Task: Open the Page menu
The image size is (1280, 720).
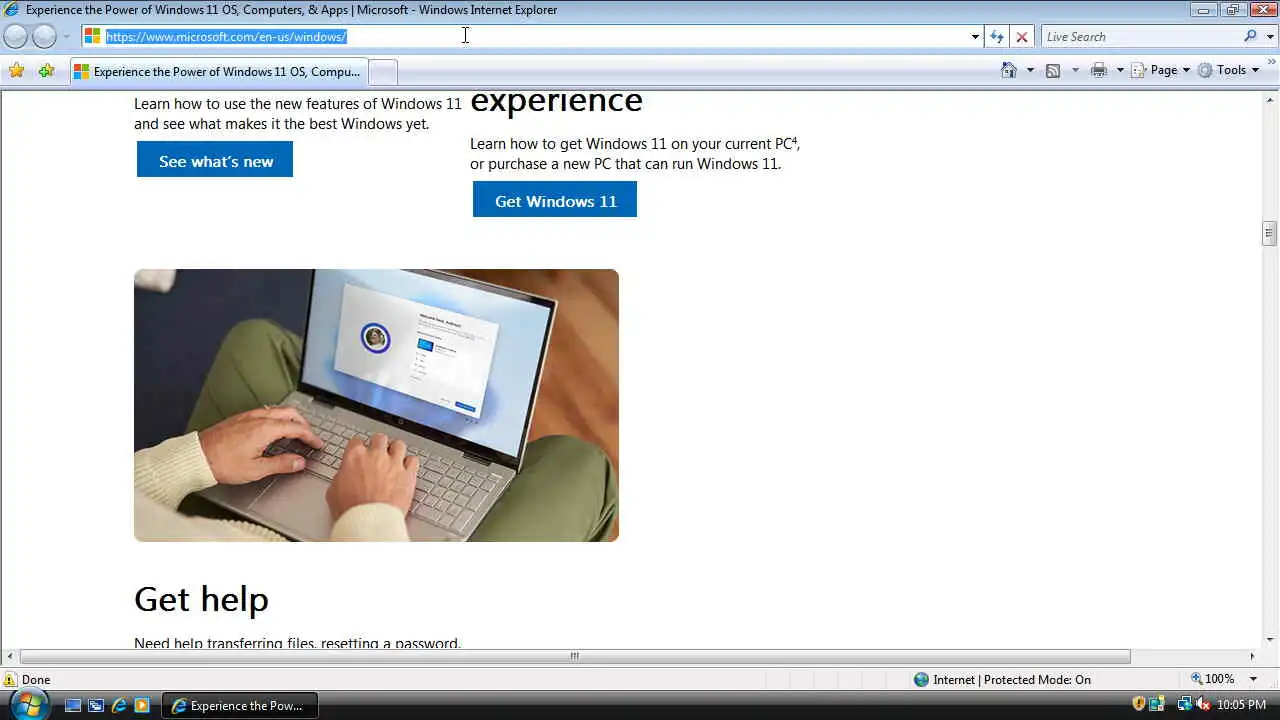Action: coord(1161,70)
